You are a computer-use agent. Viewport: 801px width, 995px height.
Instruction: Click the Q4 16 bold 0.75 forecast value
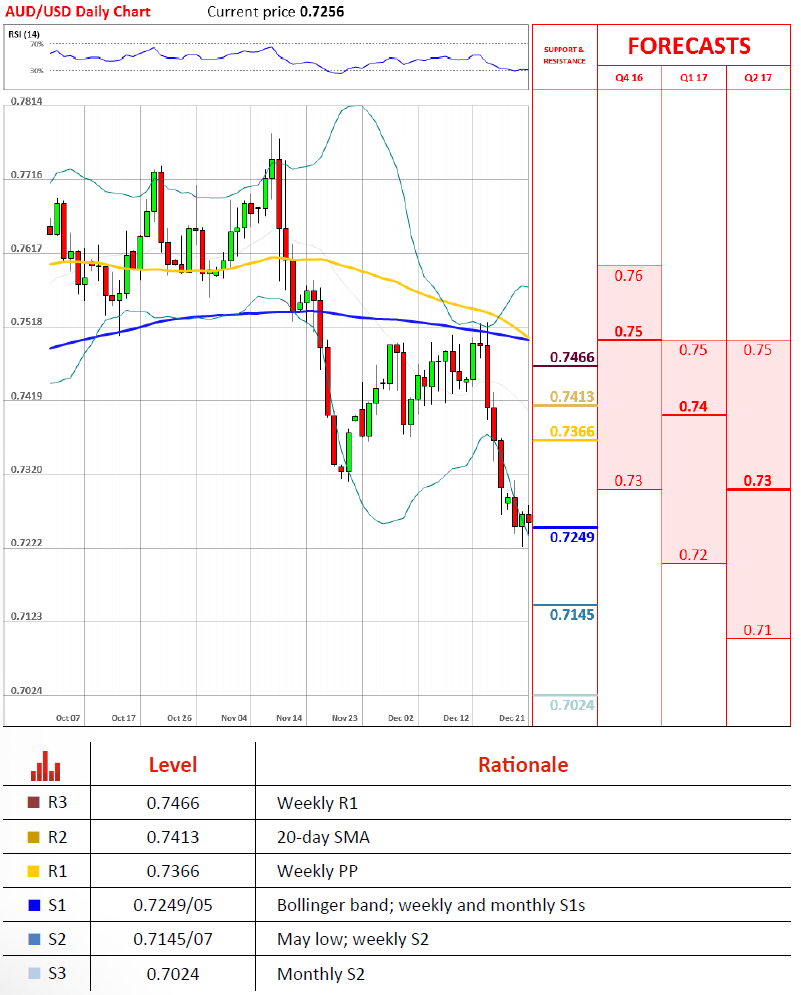628,331
